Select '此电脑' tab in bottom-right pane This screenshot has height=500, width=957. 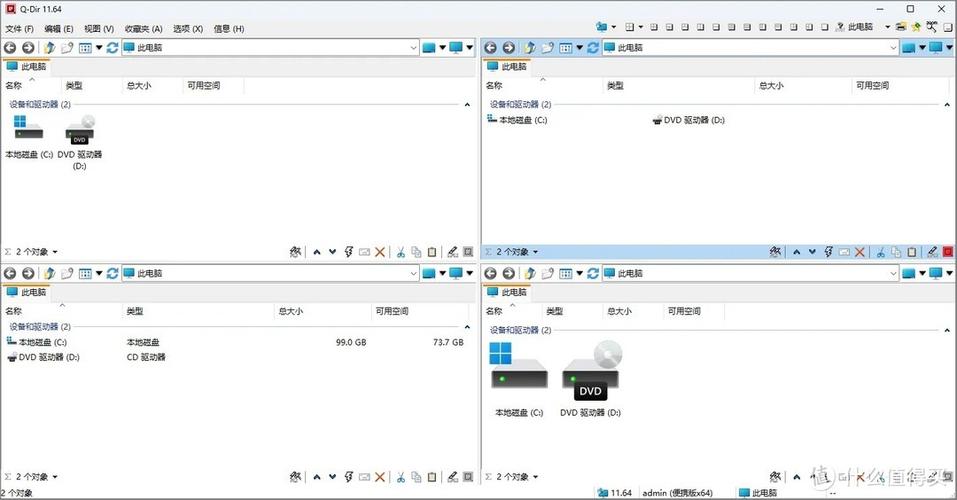point(507,292)
